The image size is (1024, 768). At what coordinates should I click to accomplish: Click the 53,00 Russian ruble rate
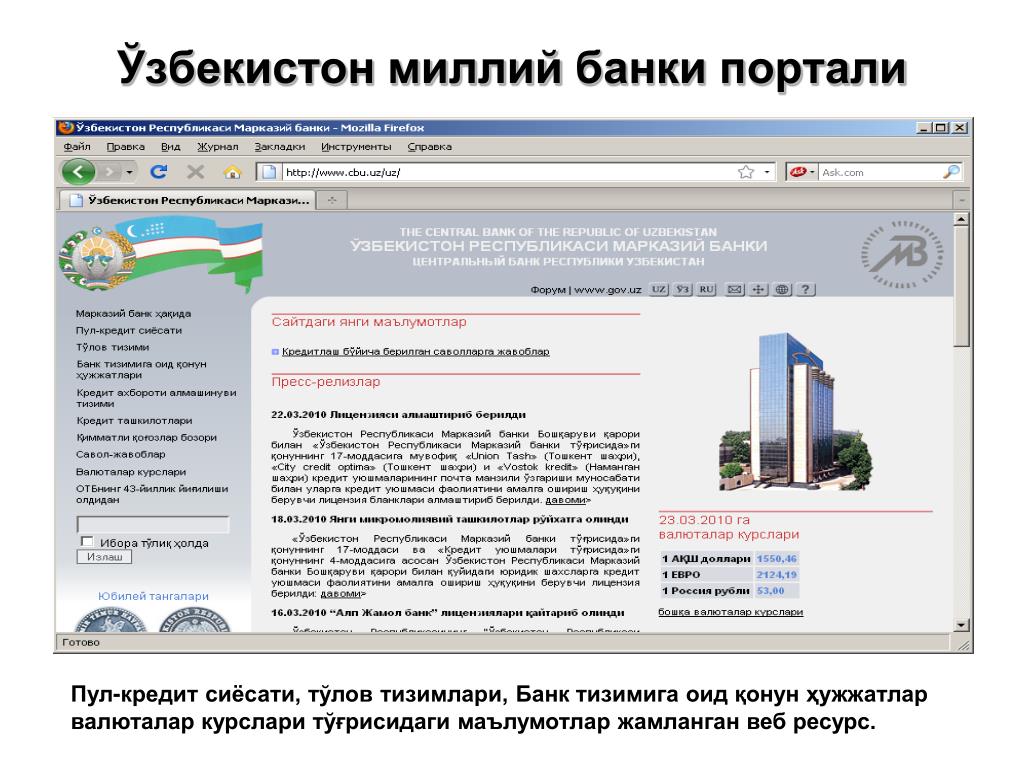tap(770, 591)
